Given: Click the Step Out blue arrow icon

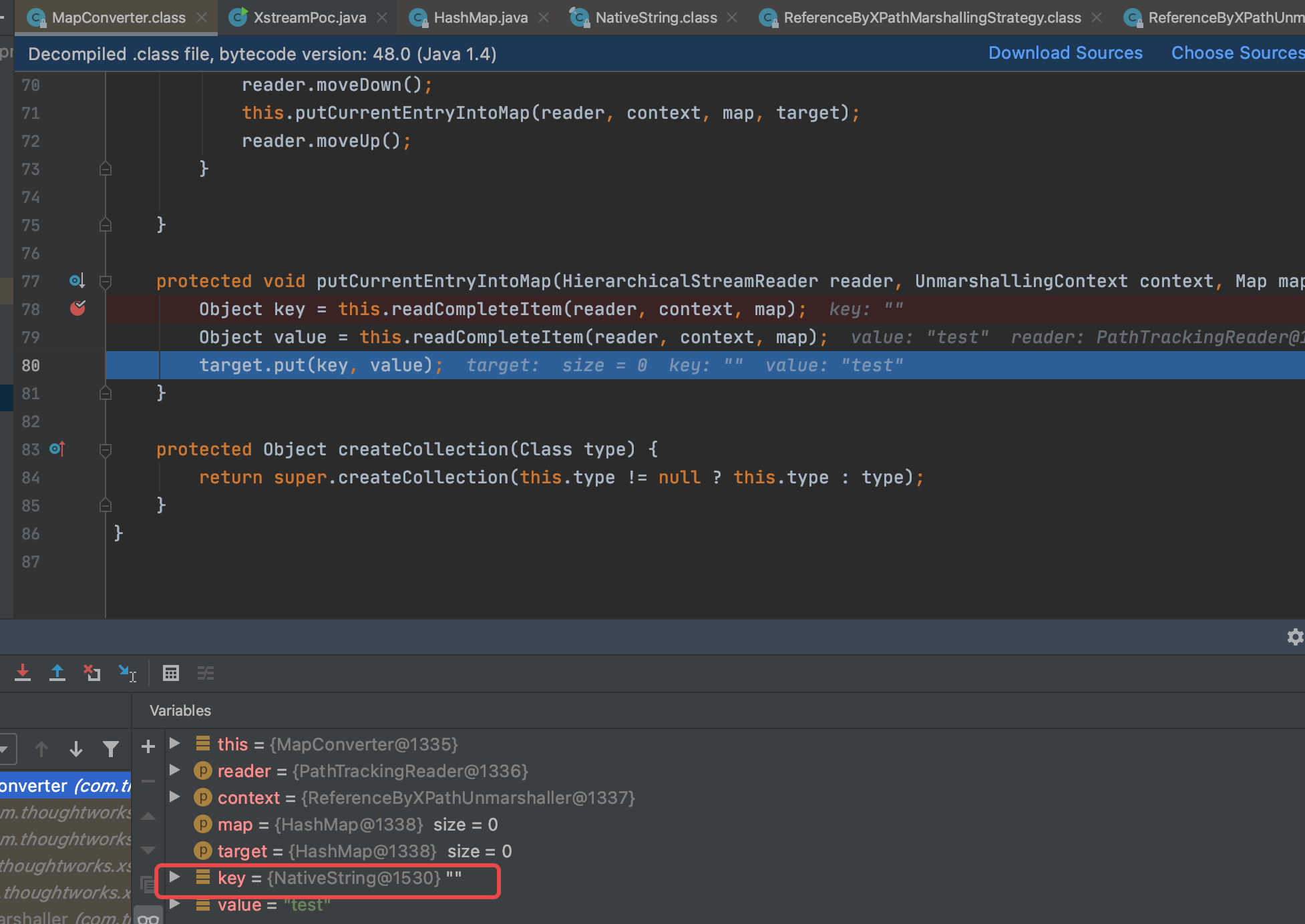Looking at the screenshot, I should tap(57, 673).
